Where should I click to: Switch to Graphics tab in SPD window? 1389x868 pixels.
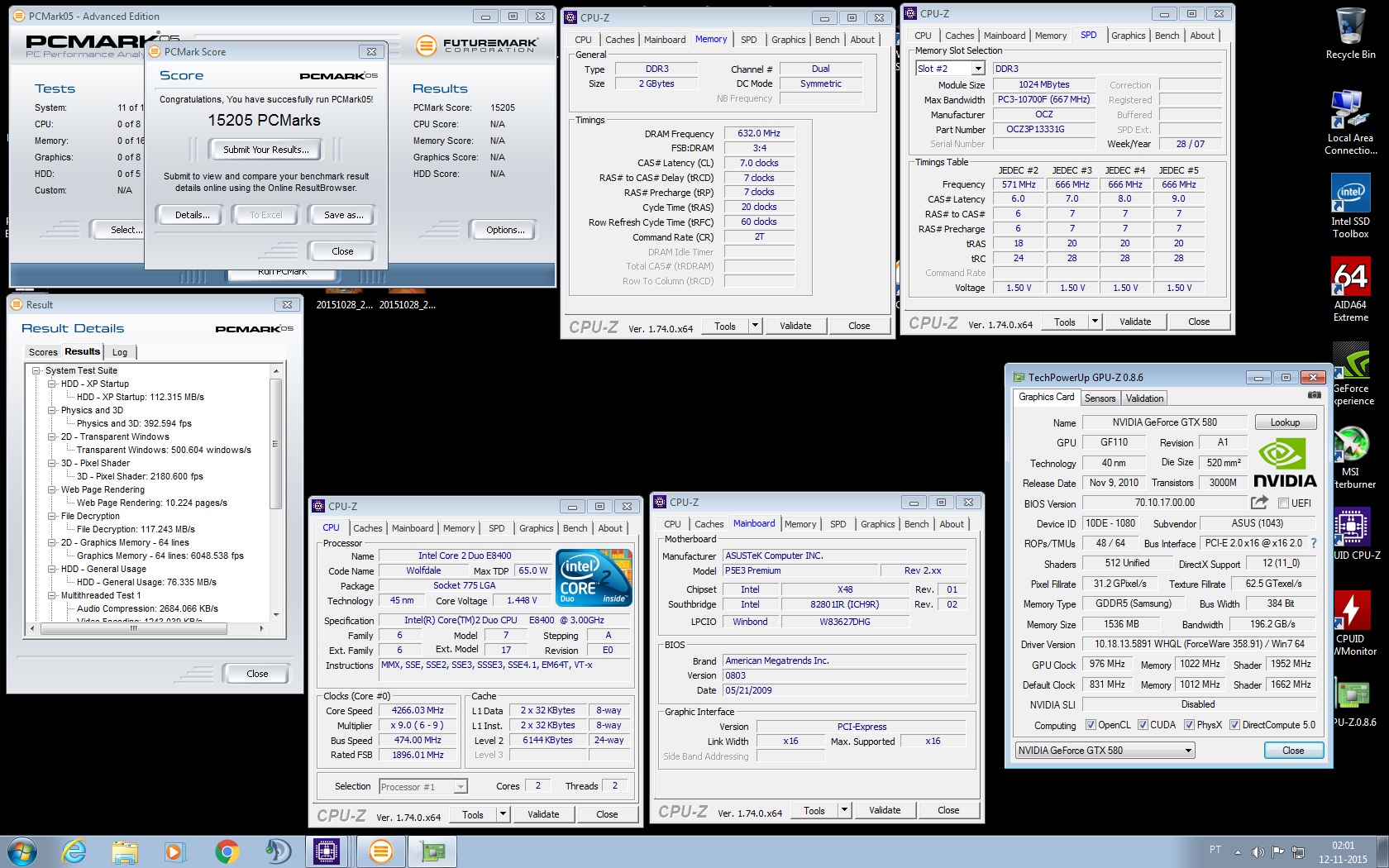1128,36
